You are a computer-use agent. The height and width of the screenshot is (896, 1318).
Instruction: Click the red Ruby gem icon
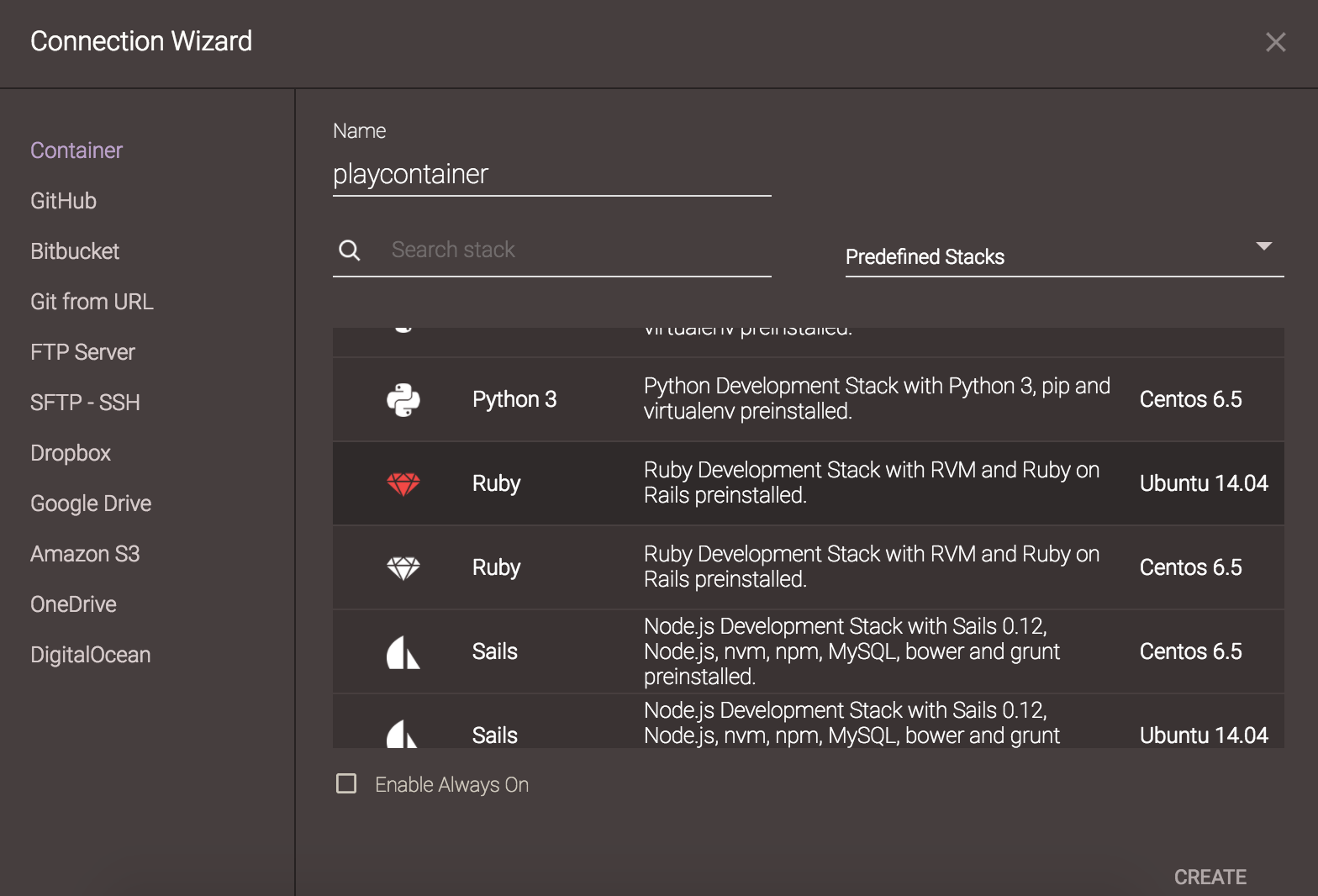pos(403,484)
